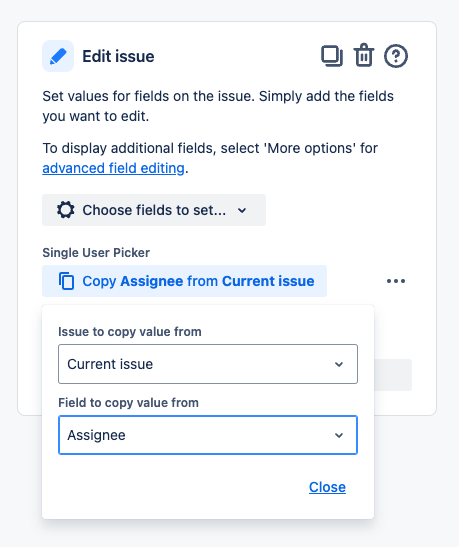This screenshot has height=547, width=459.
Task: Click the grey button hidden behind the popup
Action: (393, 375)
